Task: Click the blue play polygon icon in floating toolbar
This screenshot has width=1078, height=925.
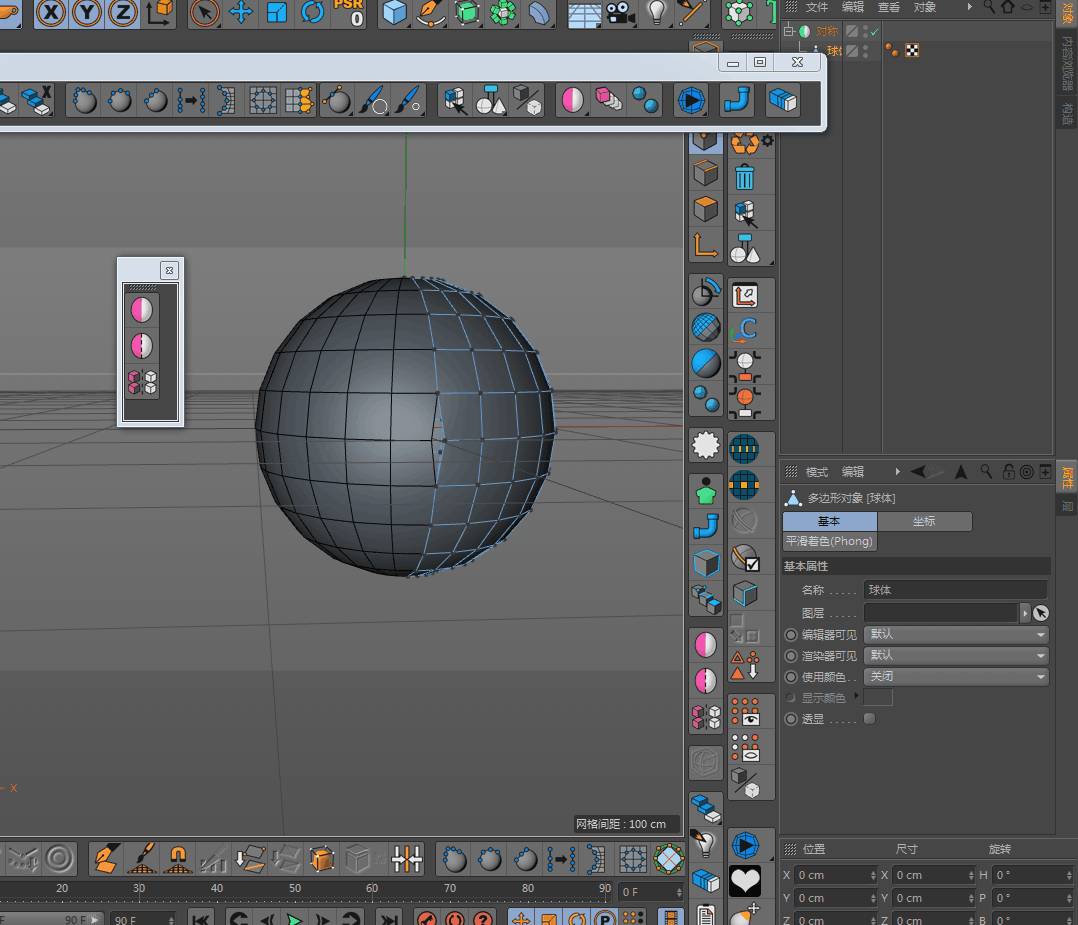Action: (691, 100)
